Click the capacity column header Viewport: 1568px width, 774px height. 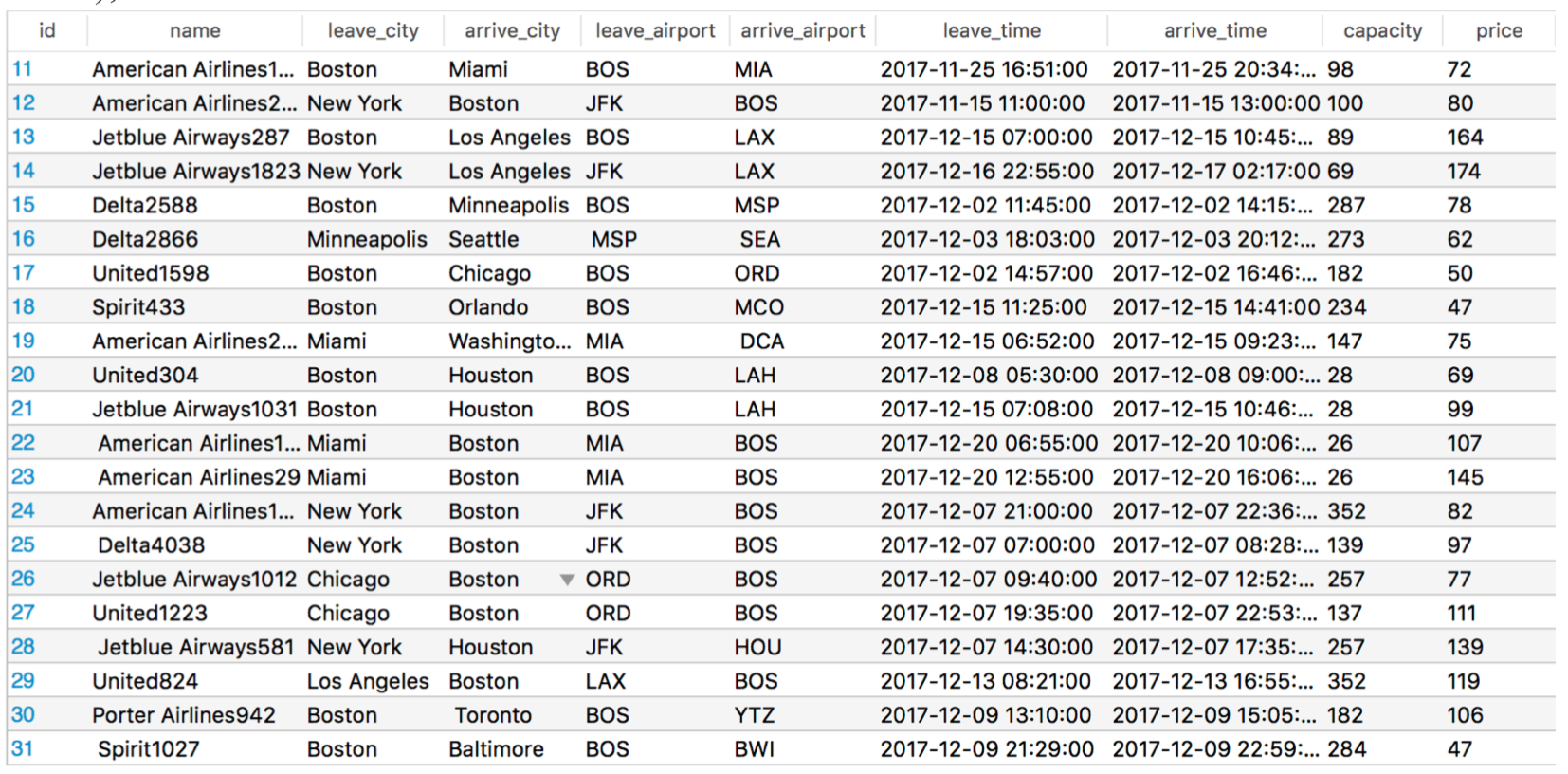point(1383,31)
